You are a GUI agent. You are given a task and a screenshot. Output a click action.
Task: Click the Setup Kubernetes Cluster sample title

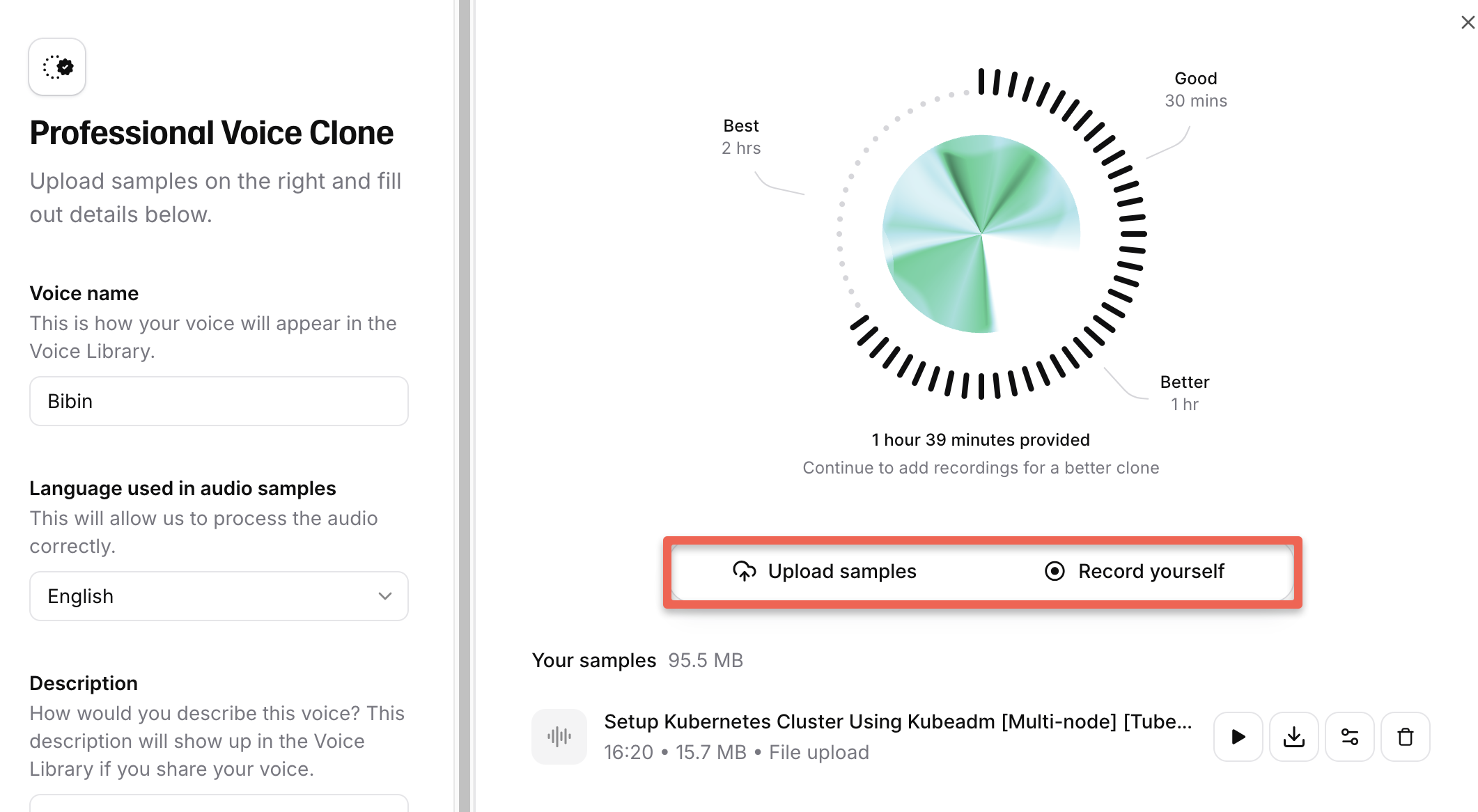point(897,721)
